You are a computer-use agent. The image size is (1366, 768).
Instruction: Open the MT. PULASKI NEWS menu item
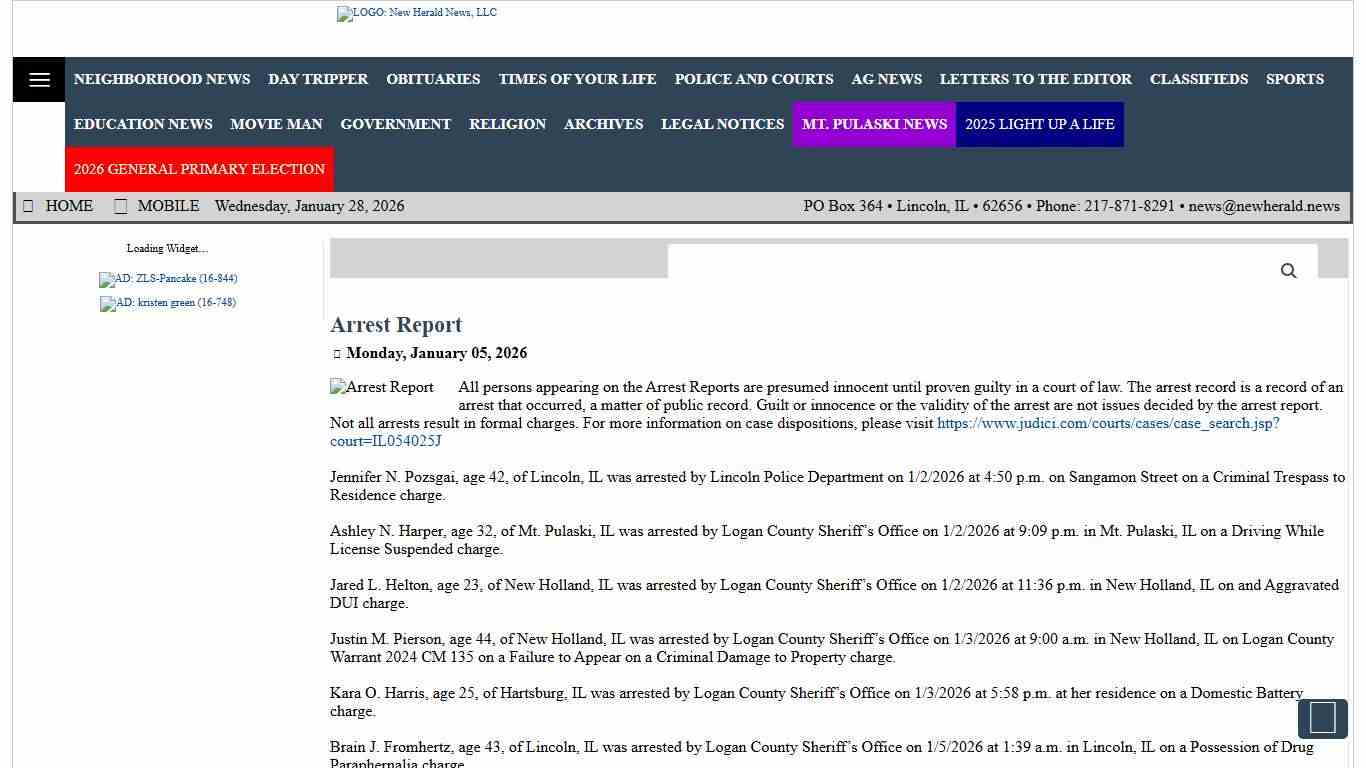pyautogui.click(x=873, y=124)
